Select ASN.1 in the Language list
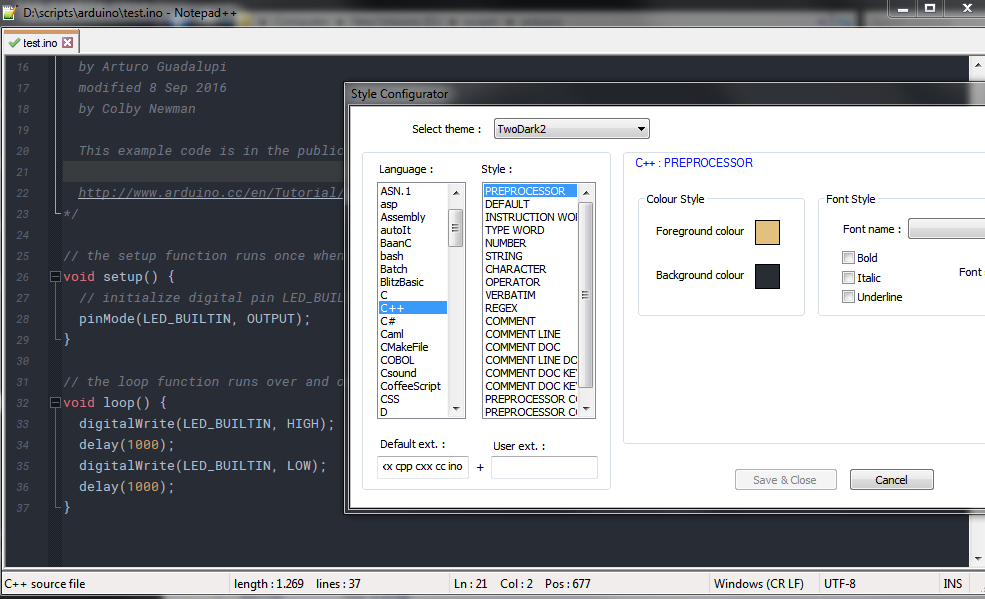This screenshot has width=985, height=599. [x=395, y=191]
